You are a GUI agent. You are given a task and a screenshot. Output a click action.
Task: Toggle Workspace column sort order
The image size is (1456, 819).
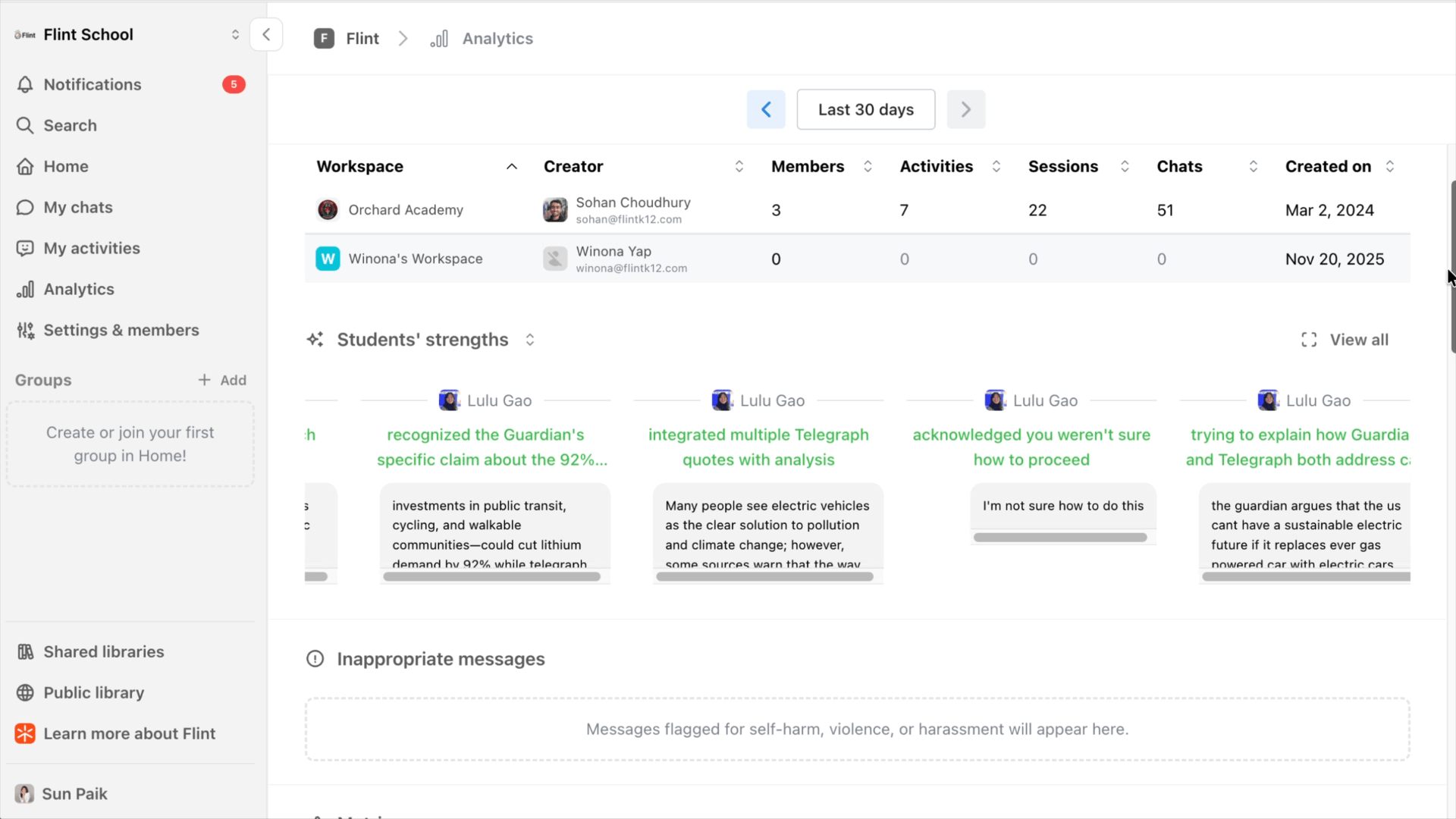click(512, 167)
